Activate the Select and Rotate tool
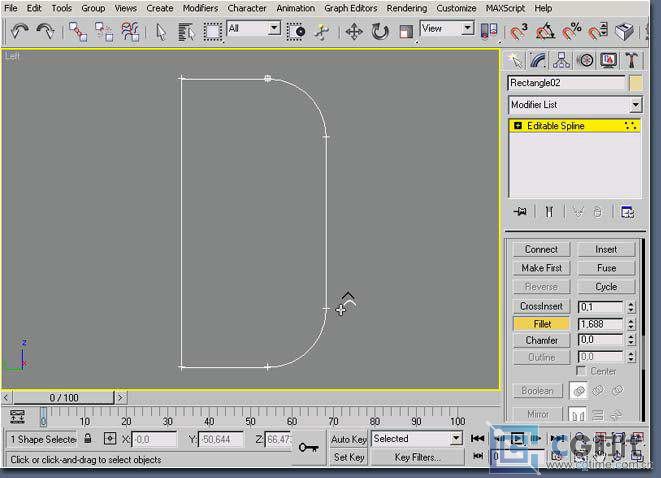This screenshot has height=478, width=661. coord(380,32)
